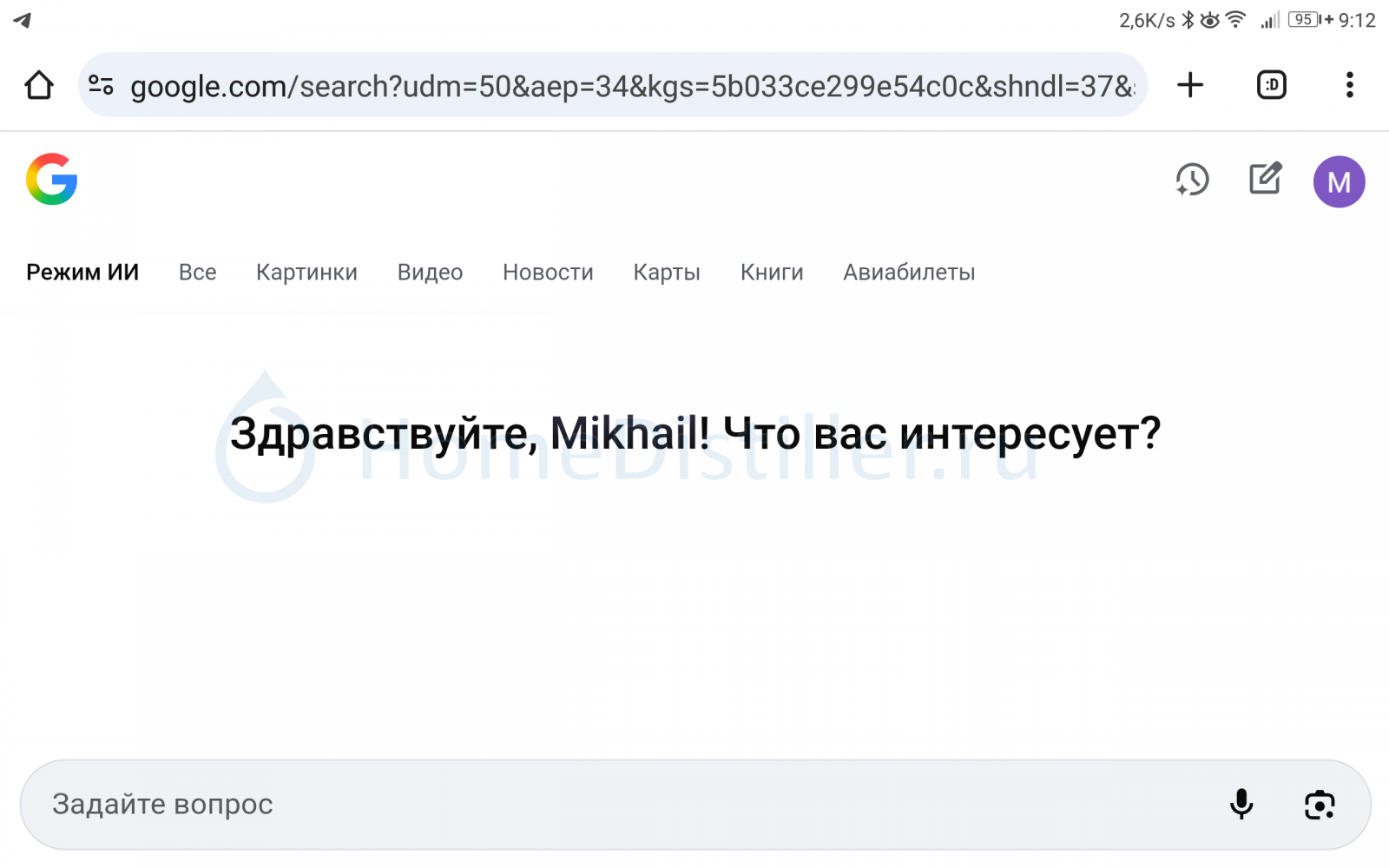Viewport: 1389px width, 868px height.
Task: Open AI Mode history icon
Action: coord(1192,180)
